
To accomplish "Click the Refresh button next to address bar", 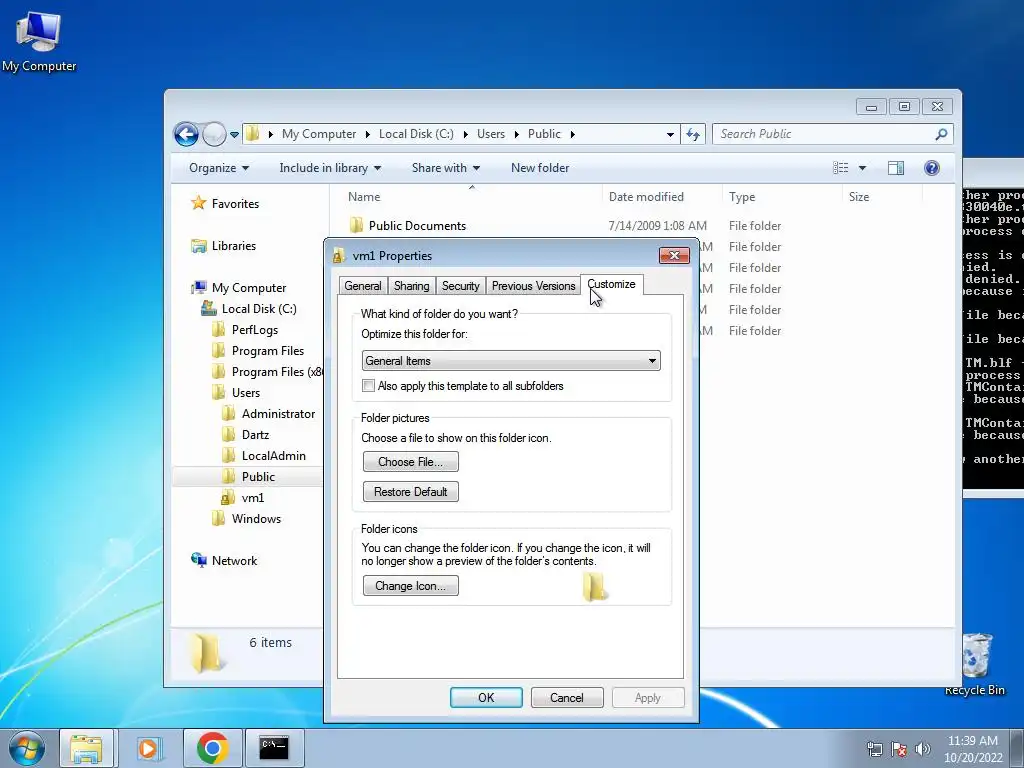I will tap(693, 135).
